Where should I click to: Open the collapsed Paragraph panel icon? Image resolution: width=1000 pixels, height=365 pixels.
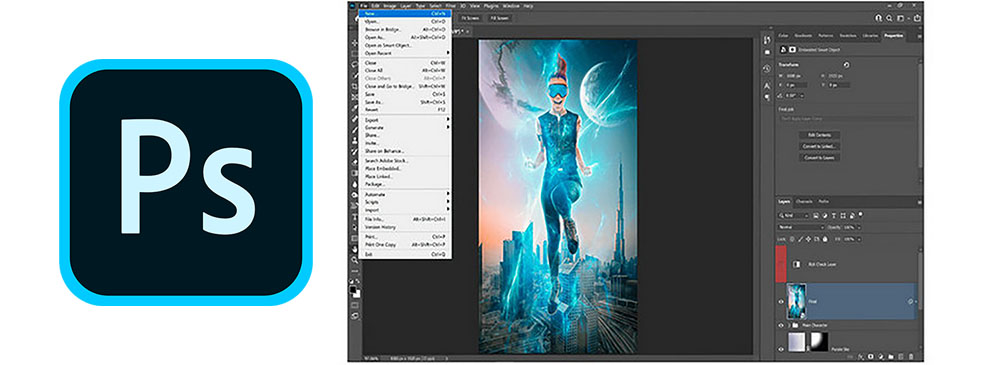tap(767, 97)
